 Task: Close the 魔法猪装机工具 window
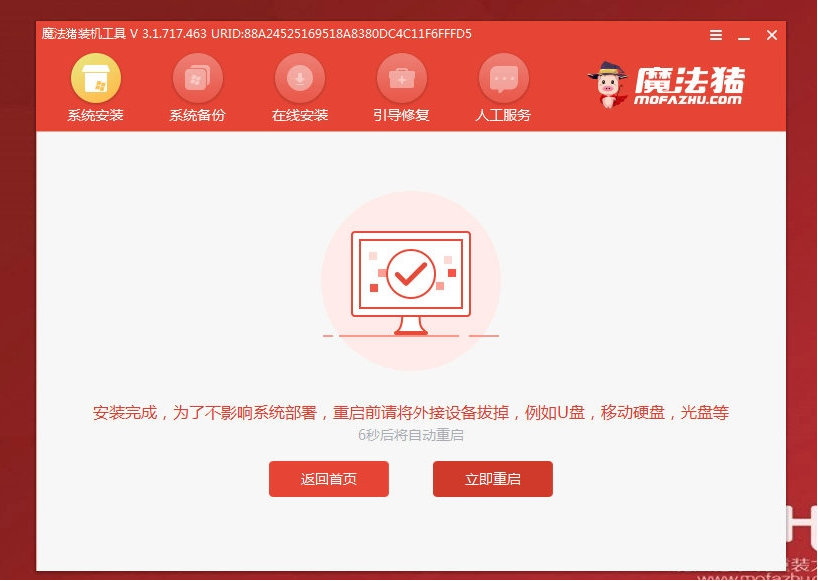[772, 35]
